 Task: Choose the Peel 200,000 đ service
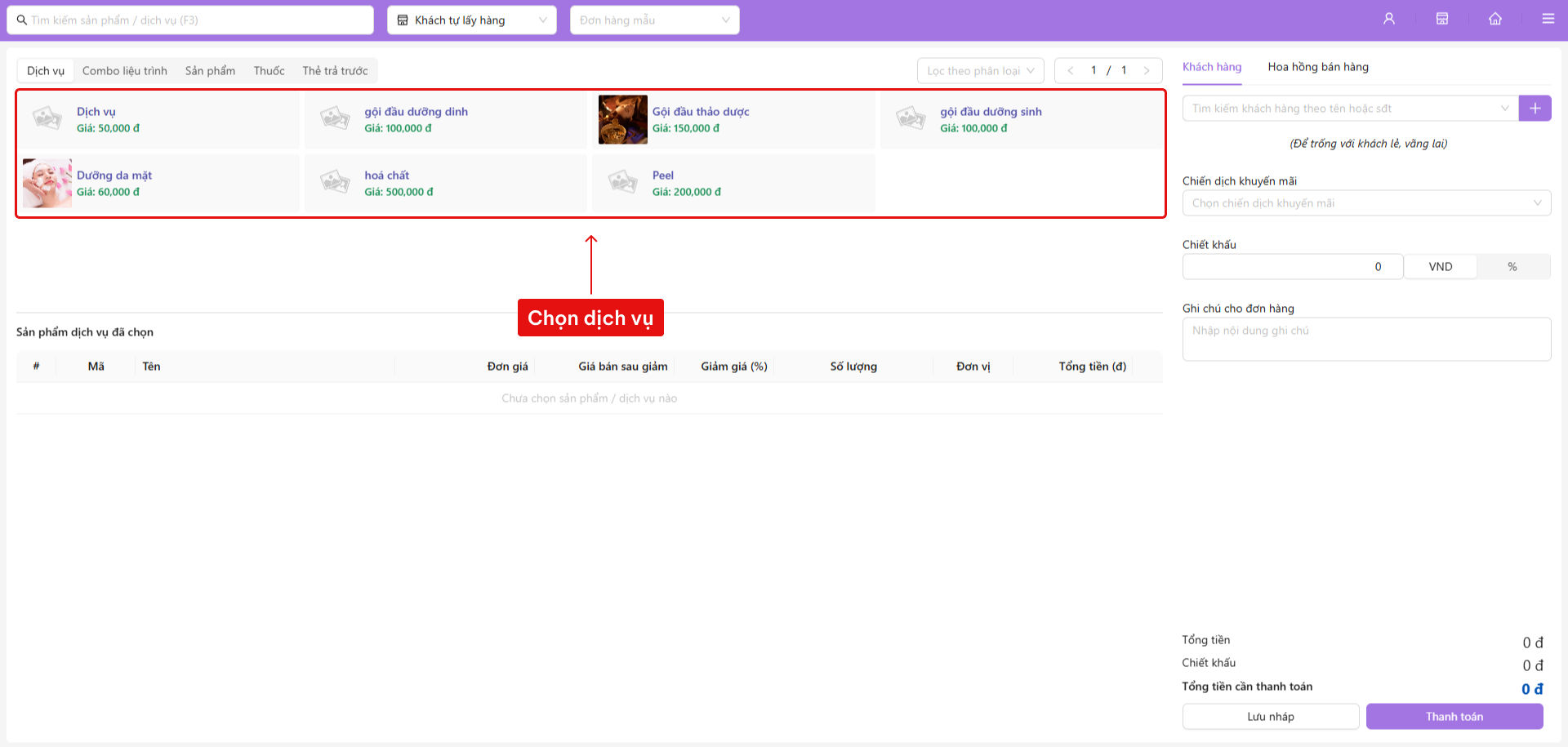pyautogui.click(x=733, y=183)
